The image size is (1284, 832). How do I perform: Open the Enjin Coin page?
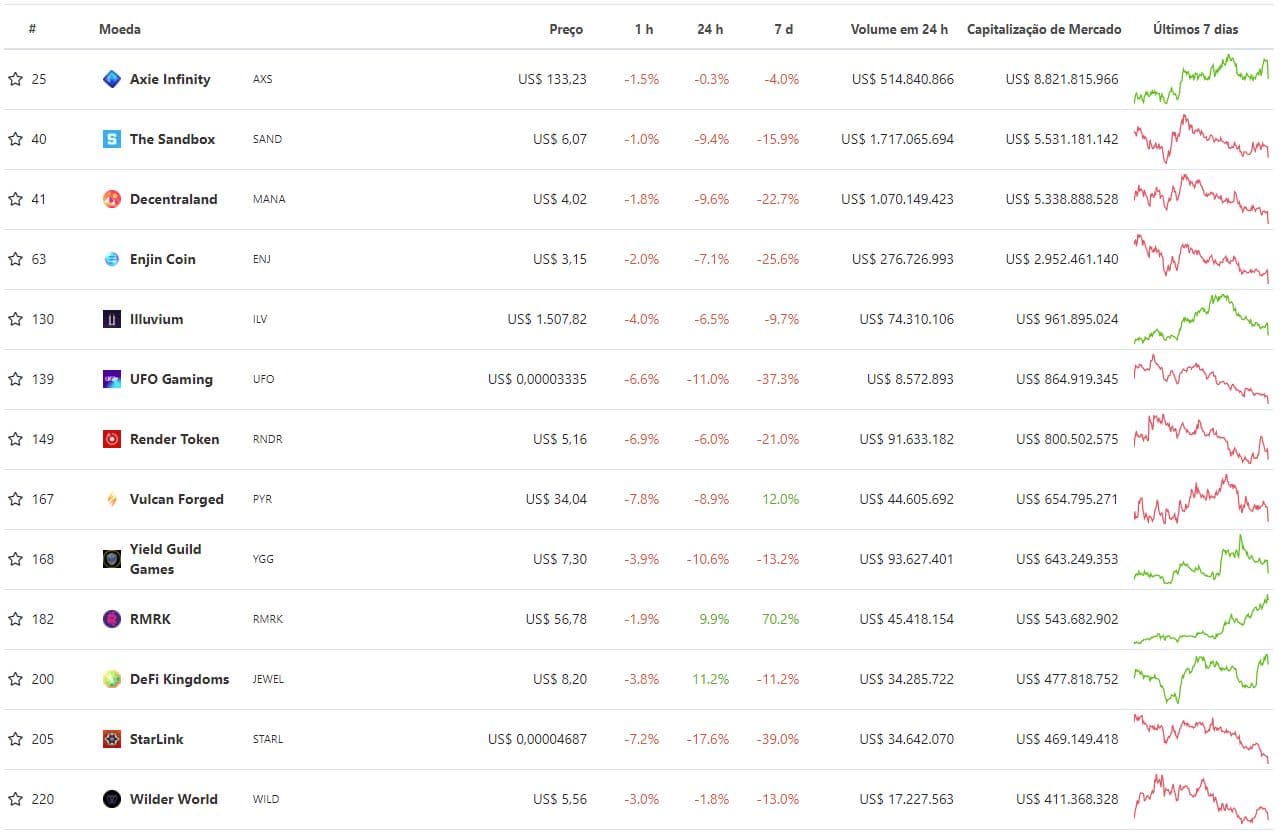[163, 259]
